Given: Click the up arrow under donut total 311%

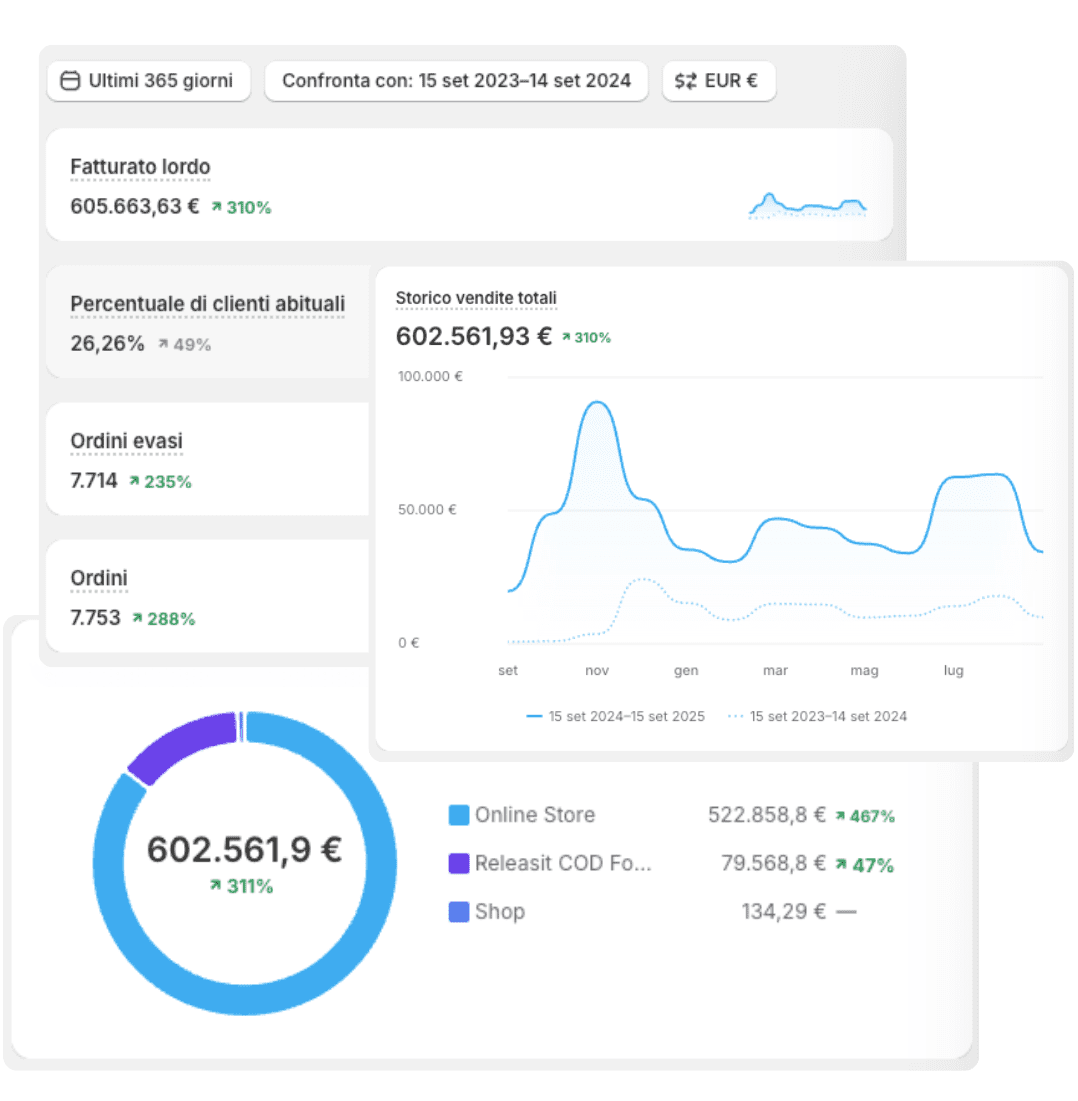Looking at the screenshot, I should pos(216,886).
